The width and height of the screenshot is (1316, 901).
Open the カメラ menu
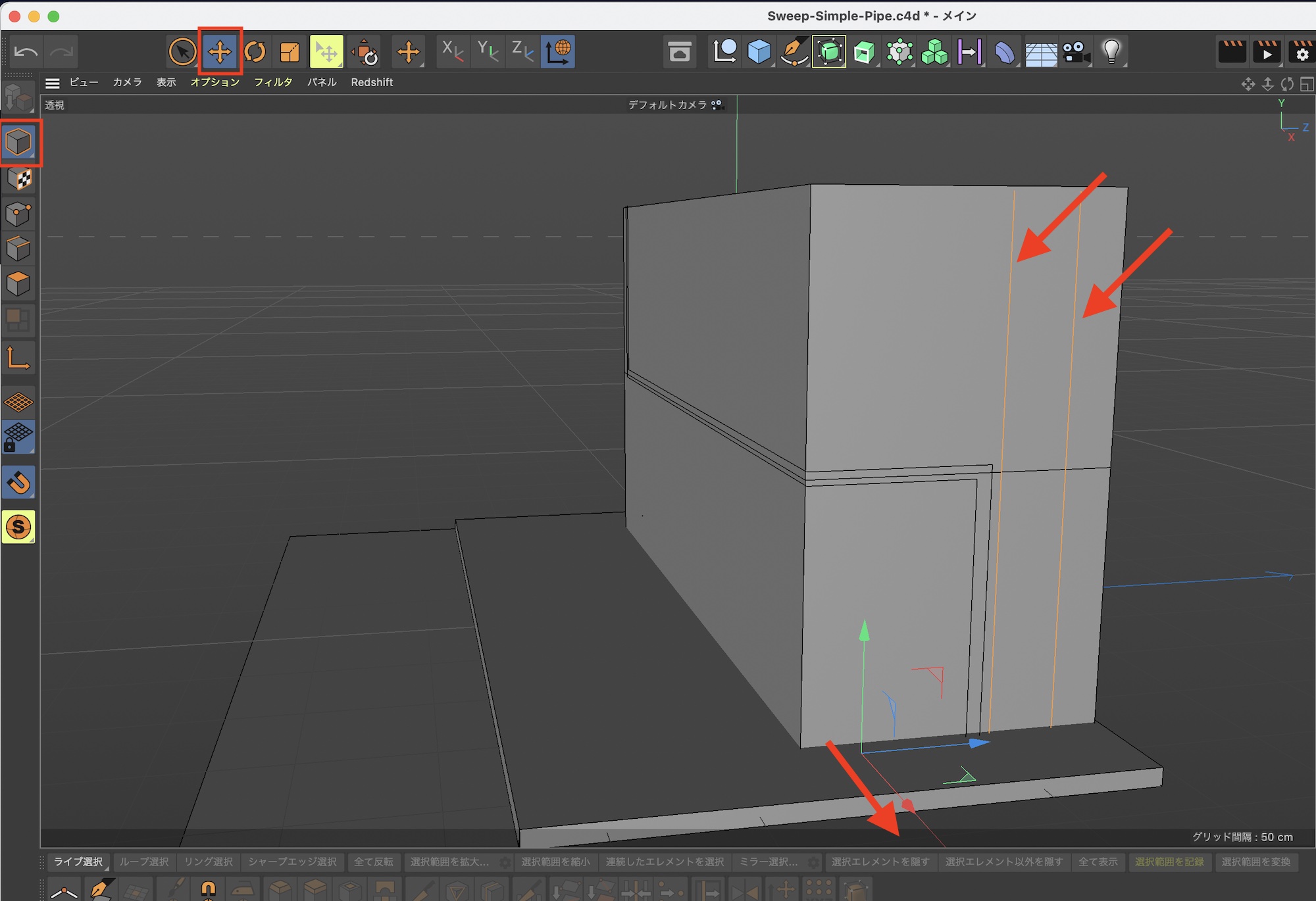pos(127,82)
